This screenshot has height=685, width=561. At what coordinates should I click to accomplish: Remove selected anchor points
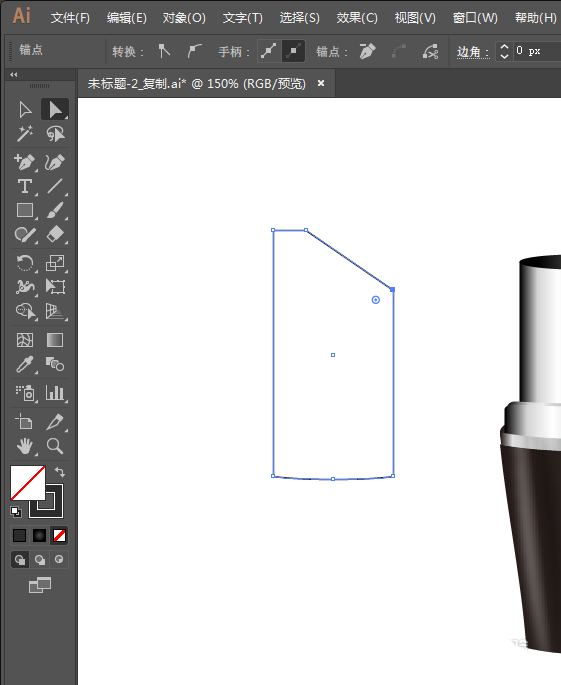coord(367,51)
